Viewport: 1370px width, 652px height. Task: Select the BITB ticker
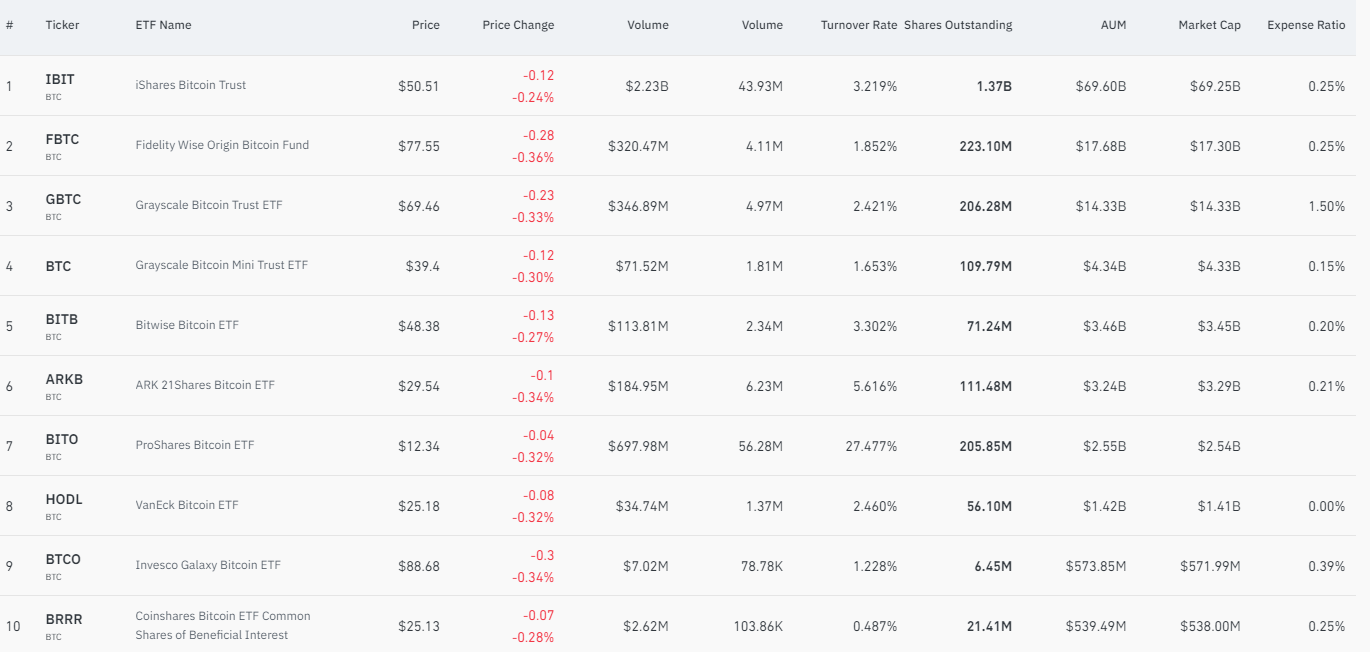coord(61,319)
